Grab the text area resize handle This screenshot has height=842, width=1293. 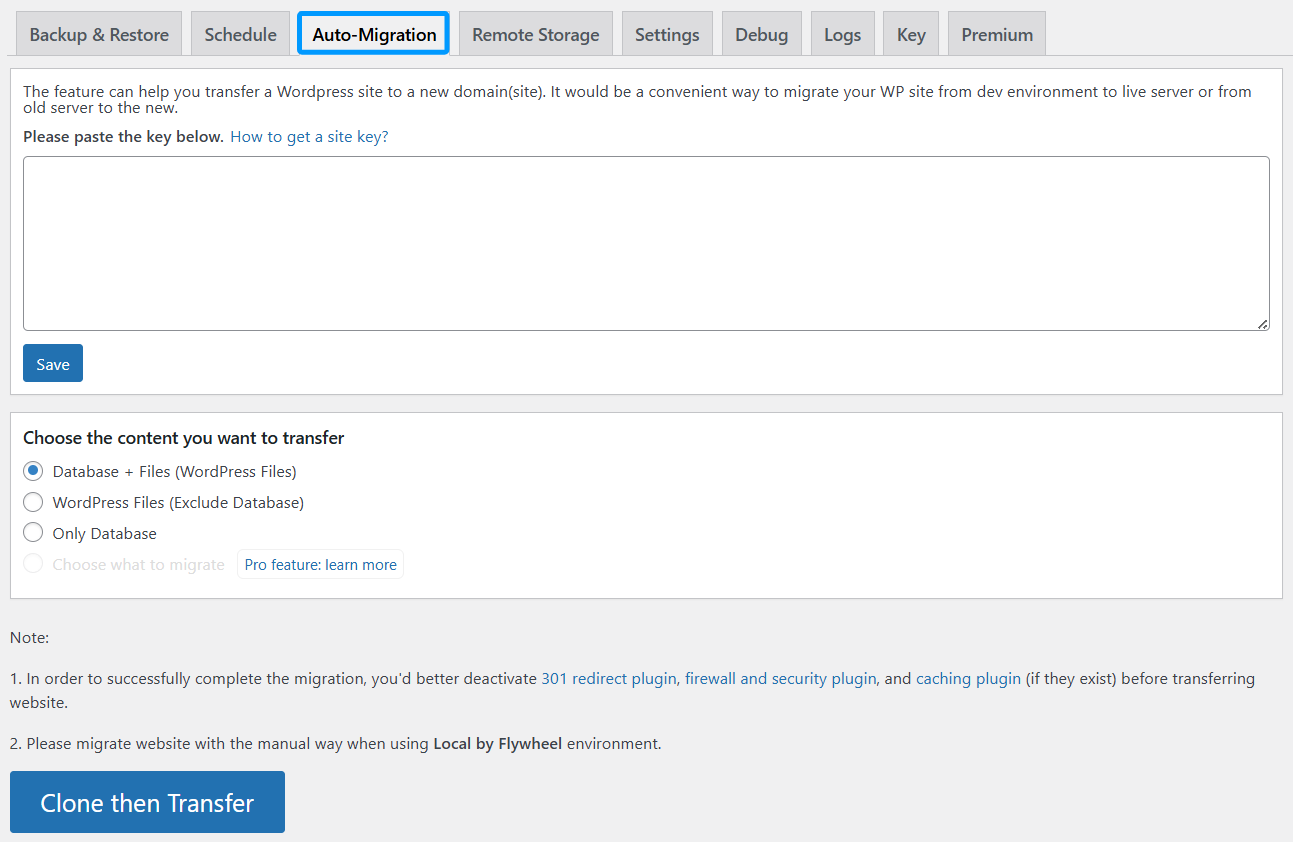coord(1263,324)
